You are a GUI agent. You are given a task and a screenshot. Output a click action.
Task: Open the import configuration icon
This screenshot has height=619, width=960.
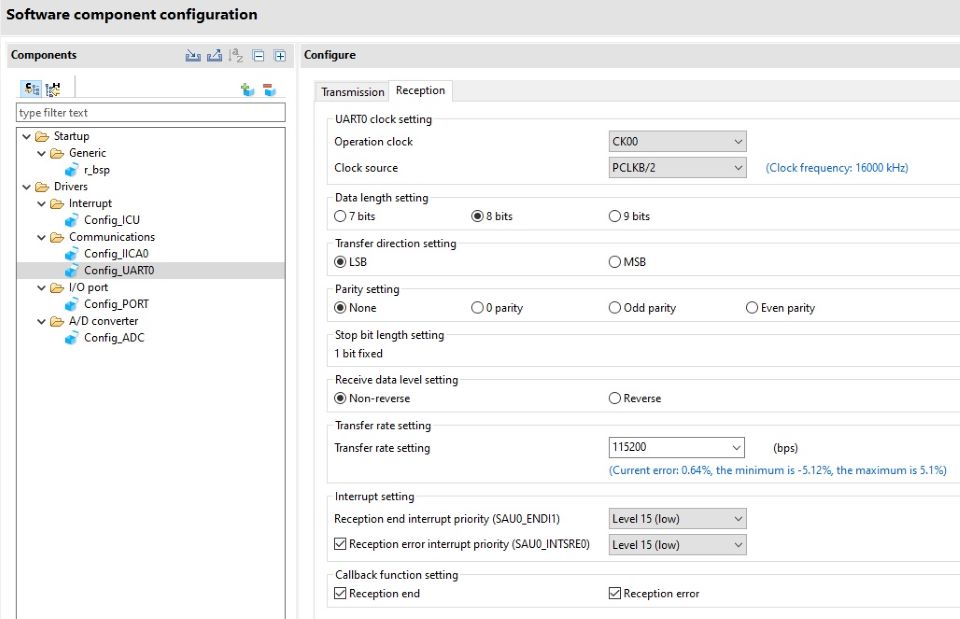194,56
